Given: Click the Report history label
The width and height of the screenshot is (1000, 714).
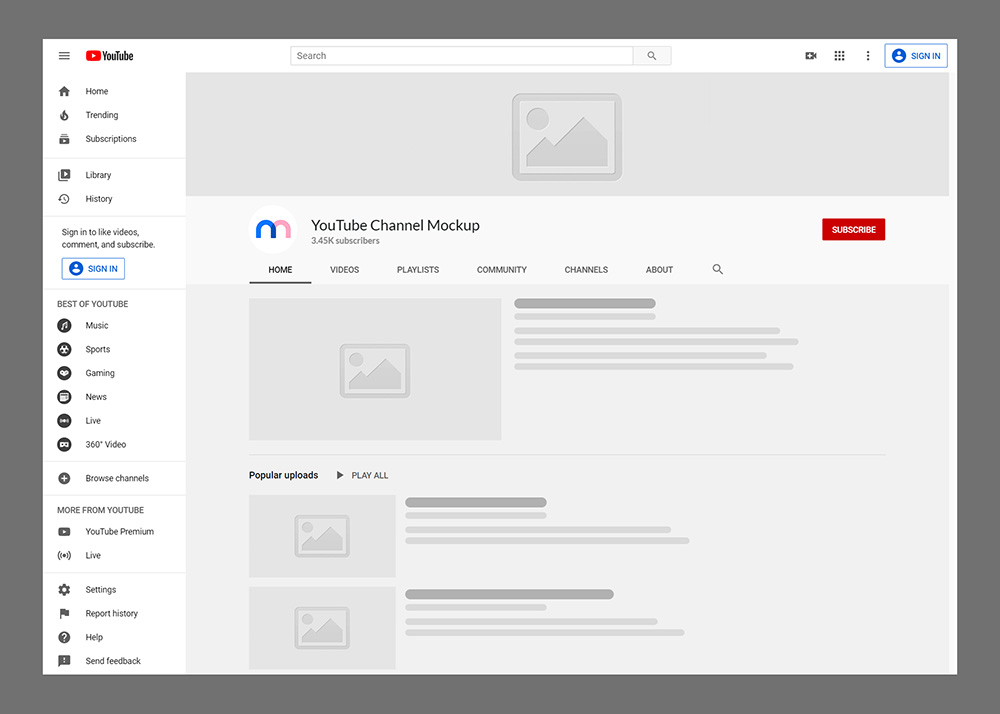Looking at the screenshot, I should pyautogui.click(x=112, y=613).
